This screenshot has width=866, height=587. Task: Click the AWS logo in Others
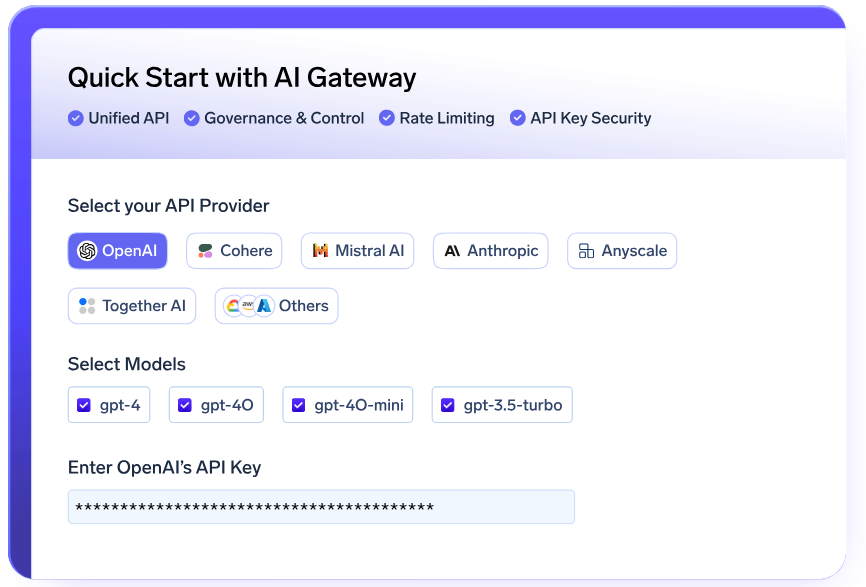(248, 305)
